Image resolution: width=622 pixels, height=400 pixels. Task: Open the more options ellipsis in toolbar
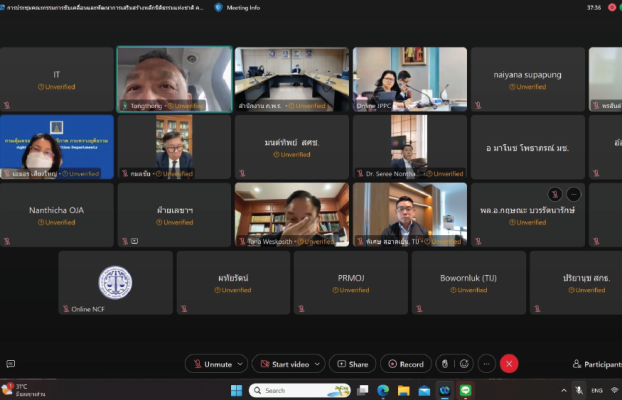(x=486, y=364)
